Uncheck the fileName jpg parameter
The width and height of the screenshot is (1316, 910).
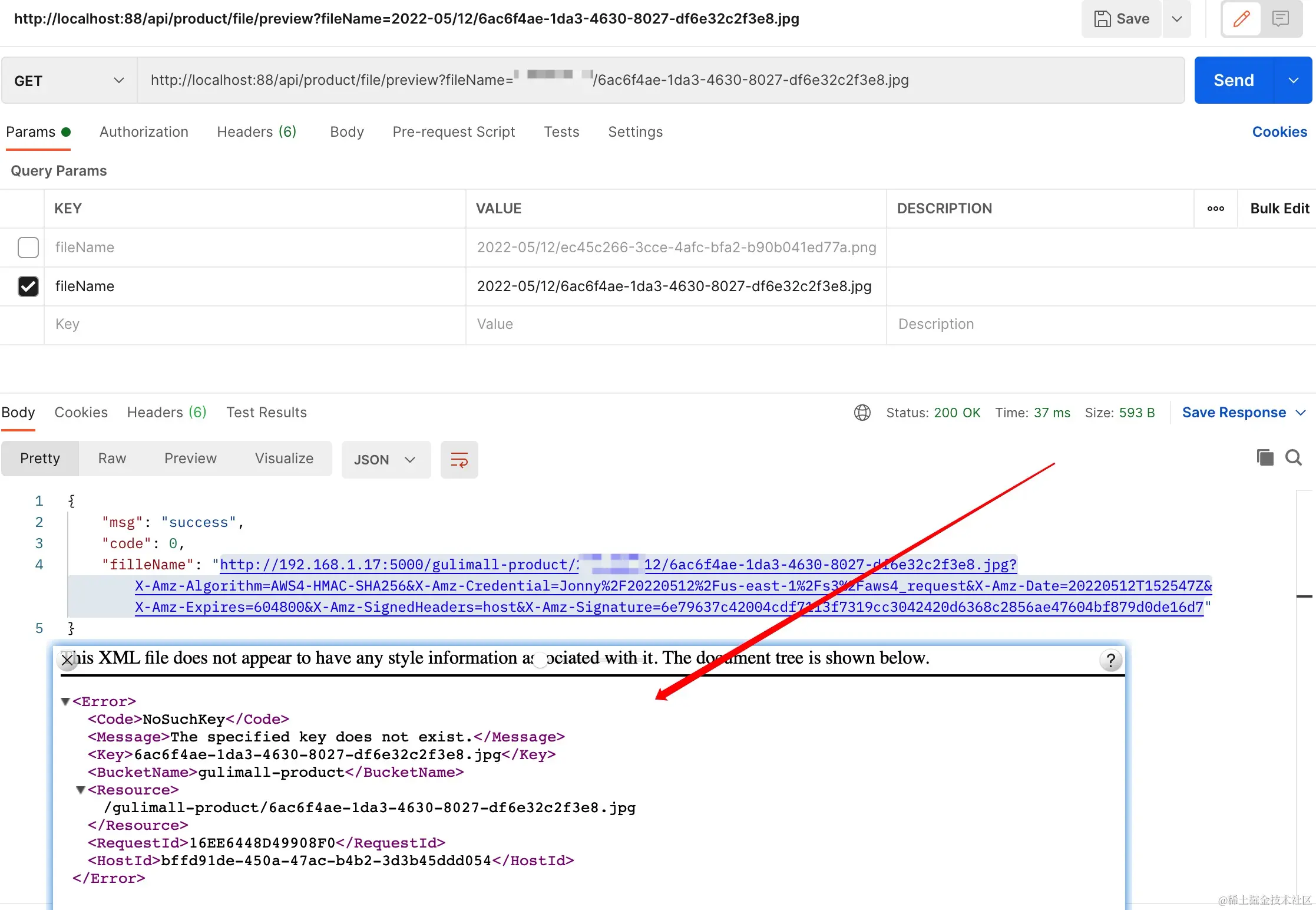pos(28,286)
